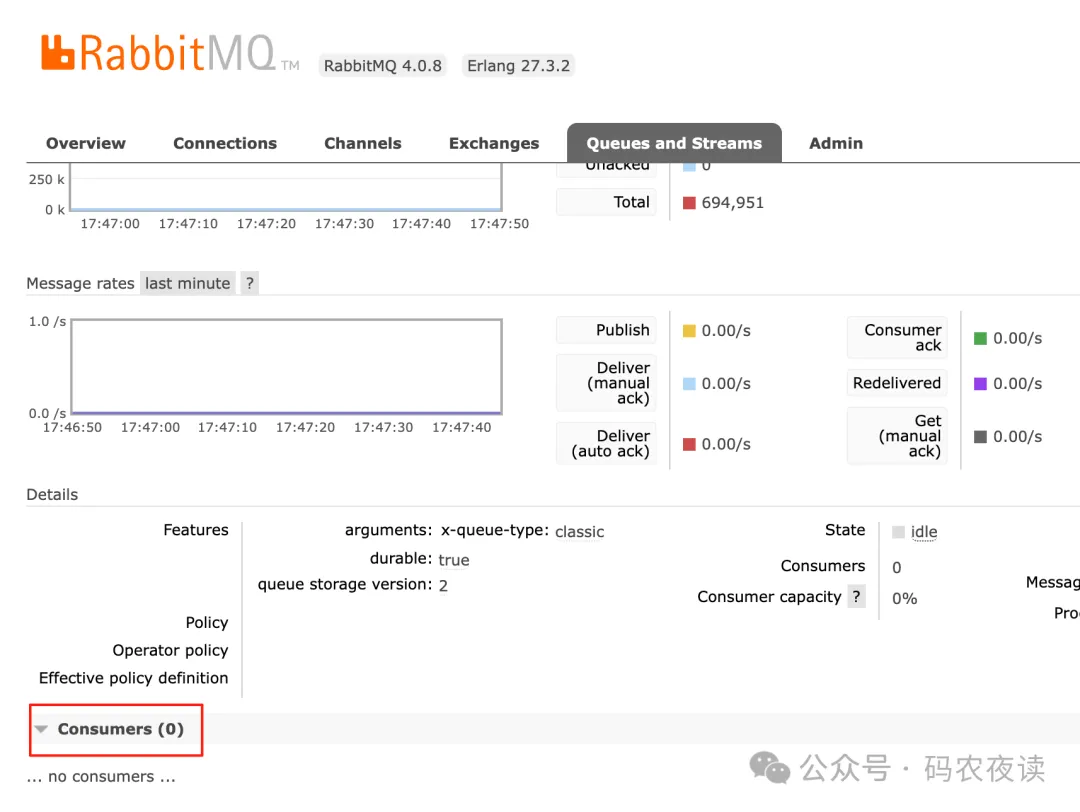Click the Publish legend label
The width and height of the screenshot is (1080, 812).
coord(606,330)
